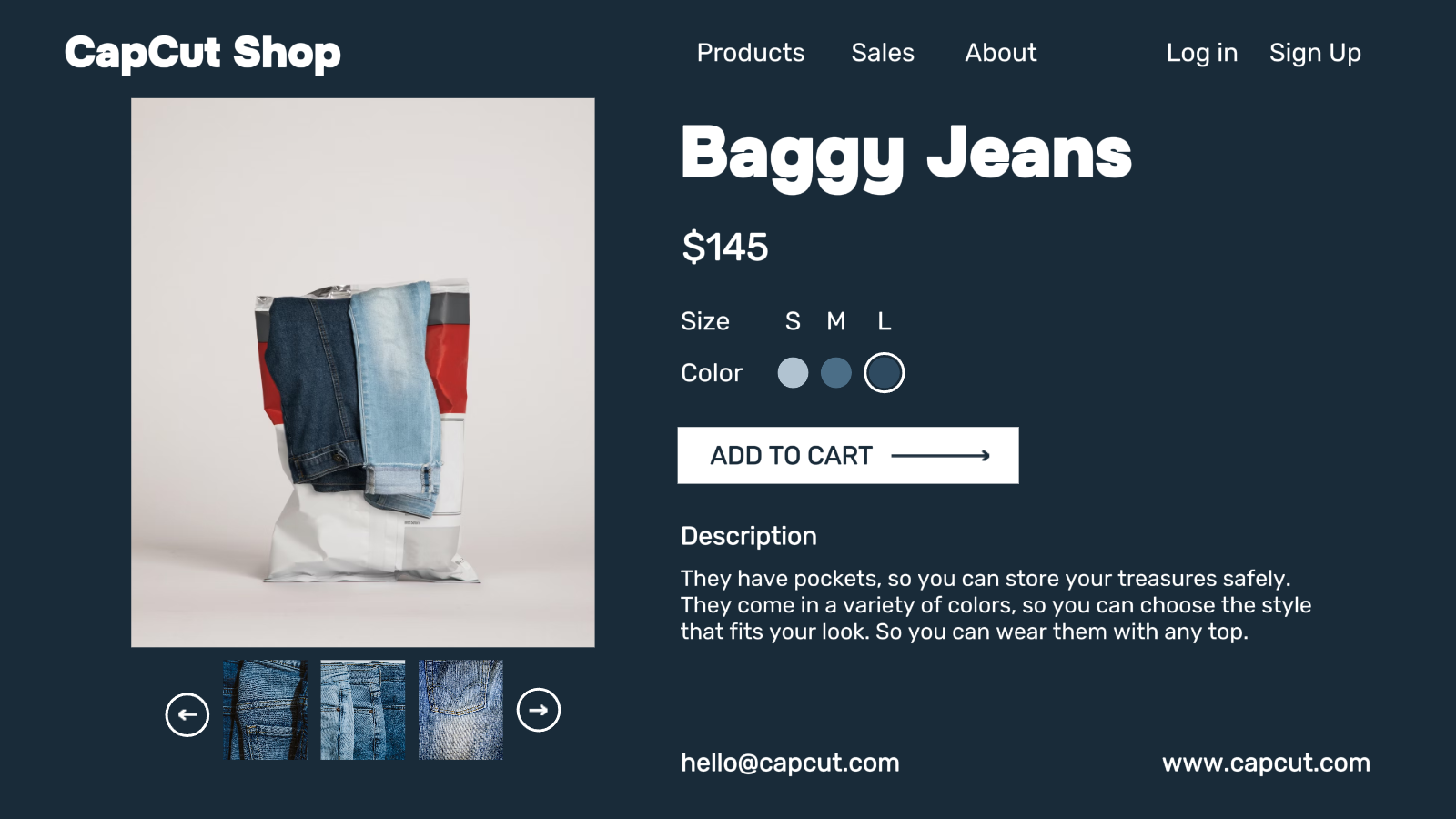Viewport: 1456px width, 819px height.
Task: Go to the About page
Action: point(1001,53)
